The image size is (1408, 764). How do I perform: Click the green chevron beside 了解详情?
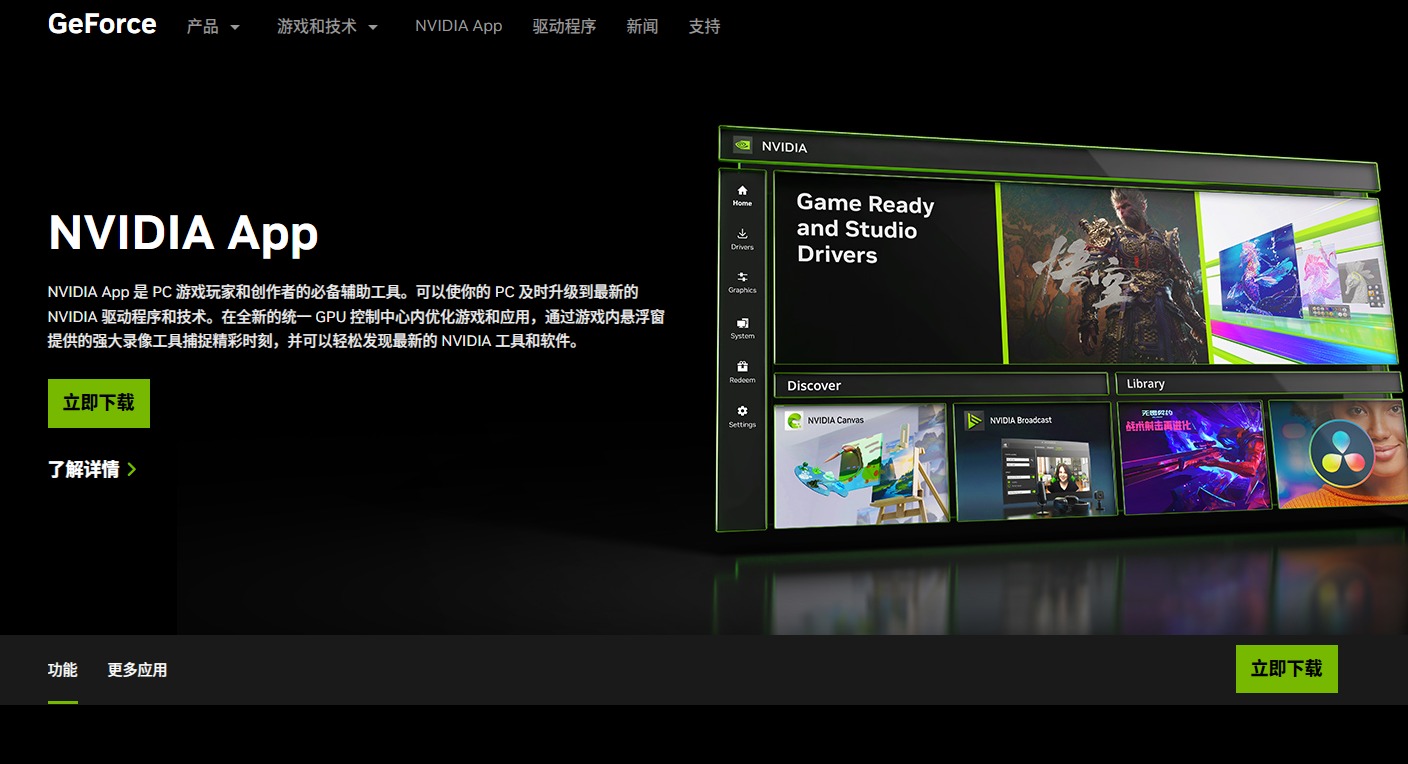[x=132, y=469]
